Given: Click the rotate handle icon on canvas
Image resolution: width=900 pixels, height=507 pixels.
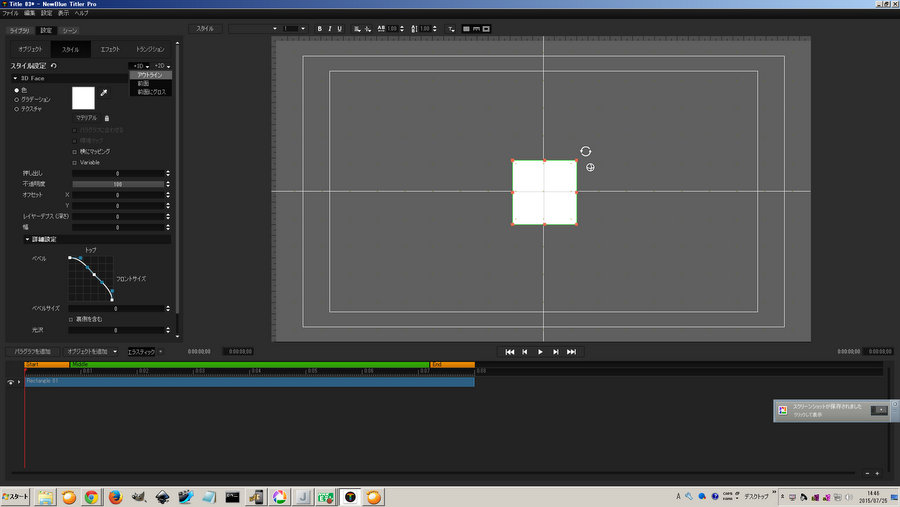Looking at the screenshot, I should pos(585,151).
